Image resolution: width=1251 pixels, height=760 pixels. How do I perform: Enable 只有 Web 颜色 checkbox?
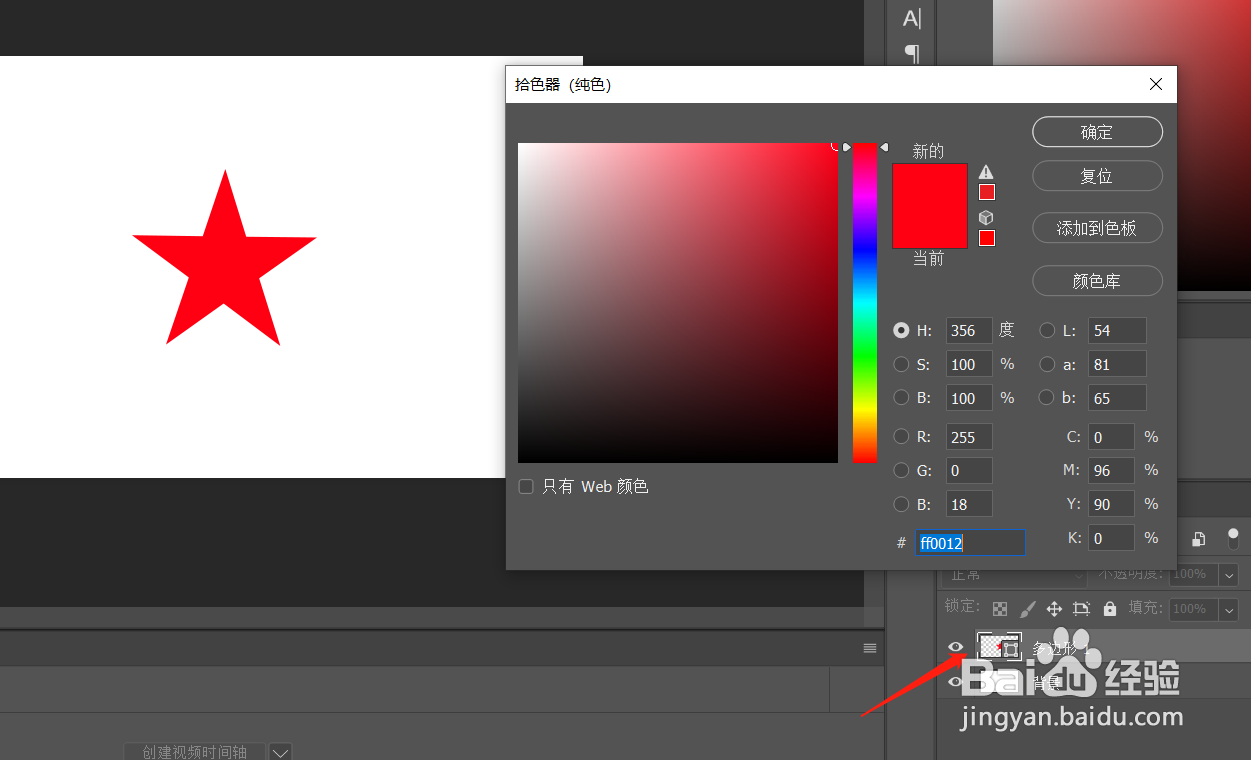[526, 487]
